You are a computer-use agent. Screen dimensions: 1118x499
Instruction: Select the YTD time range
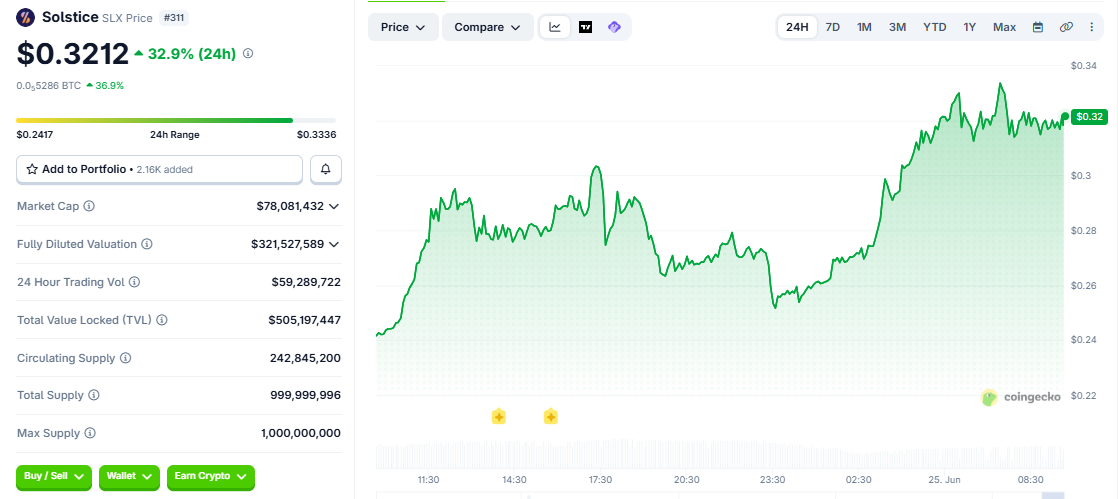935,27
